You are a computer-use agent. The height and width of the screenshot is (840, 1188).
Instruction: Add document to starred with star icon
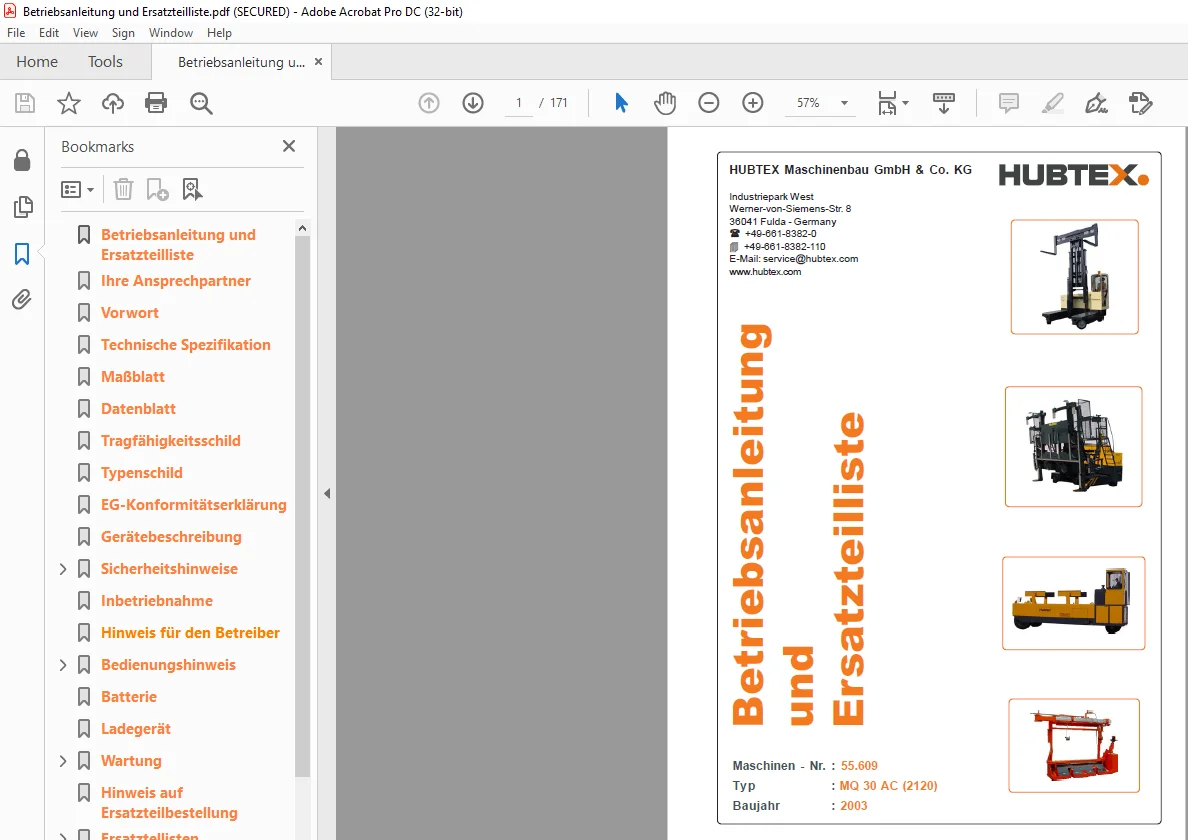click(x=69, y=103)
